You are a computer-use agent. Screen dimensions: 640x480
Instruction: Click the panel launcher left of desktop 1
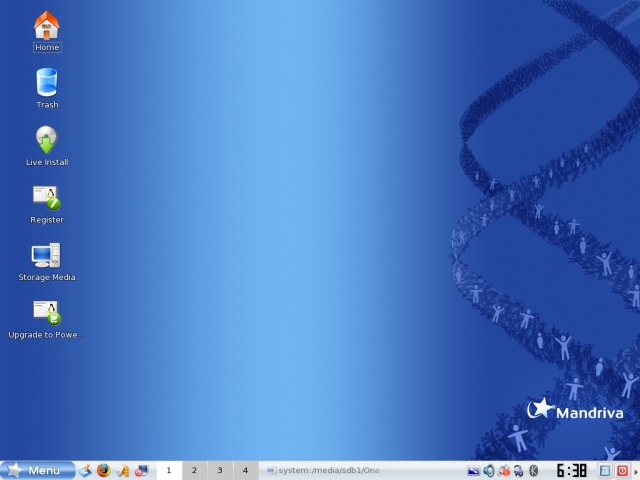[x=141, y=470]
